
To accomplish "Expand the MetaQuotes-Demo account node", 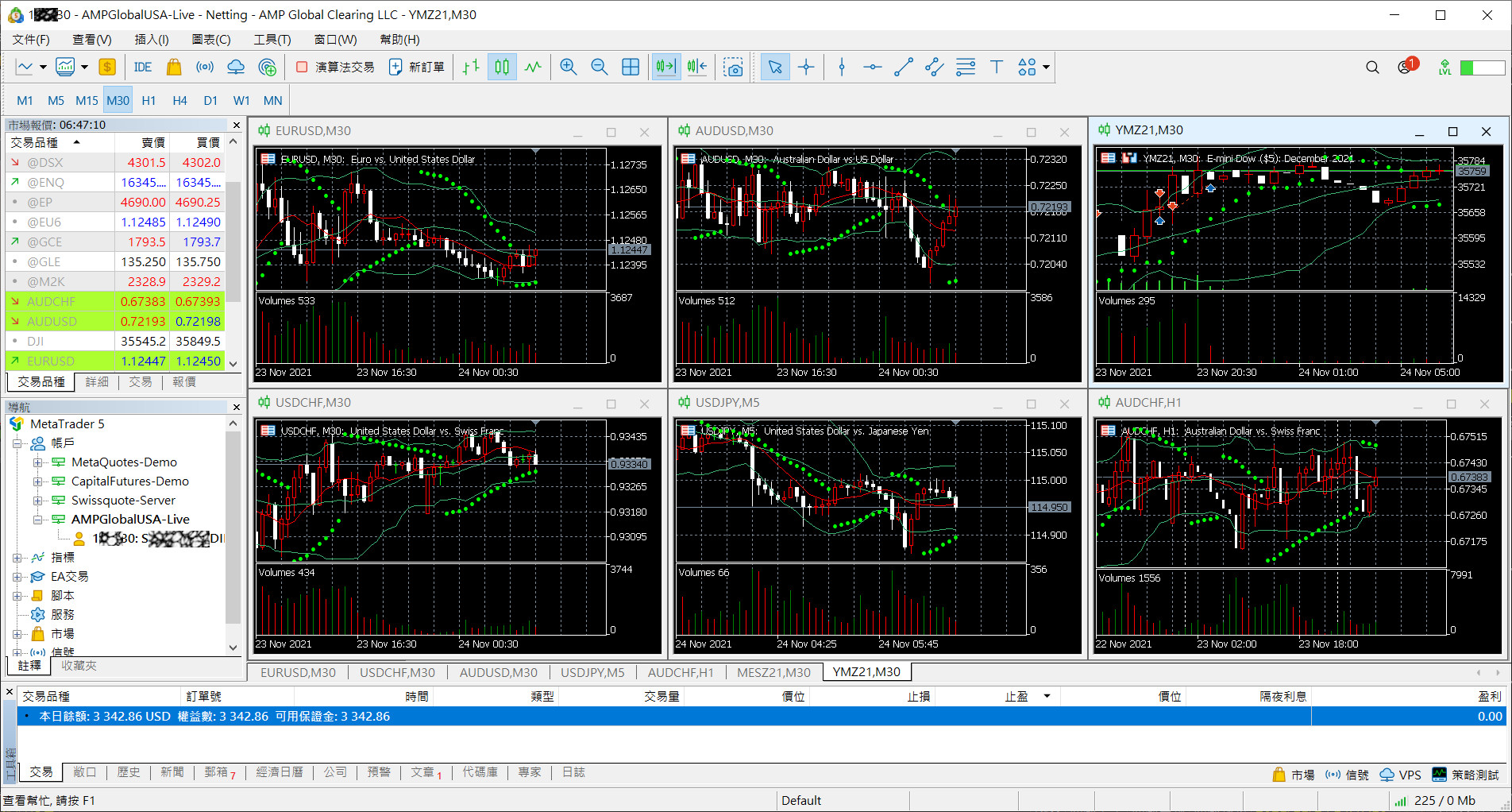I will pyautogui.click(x=37, y=462).
